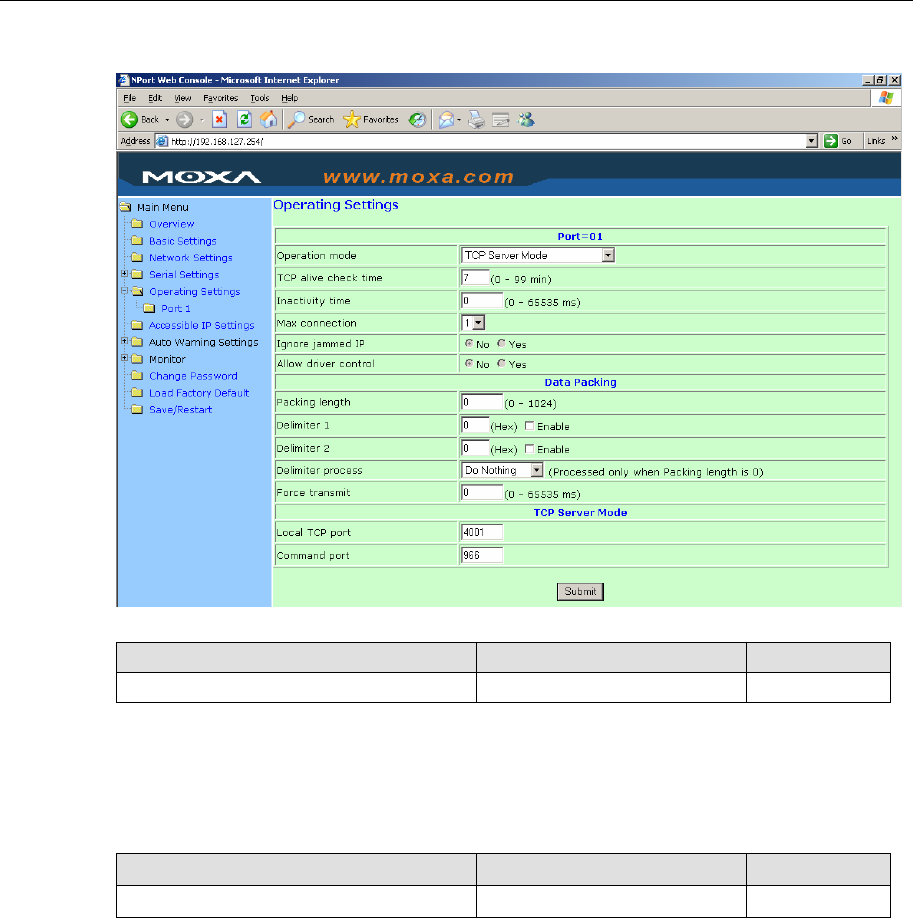
Task: Click the folder icon beside Change Password
Action: point(137,376)
